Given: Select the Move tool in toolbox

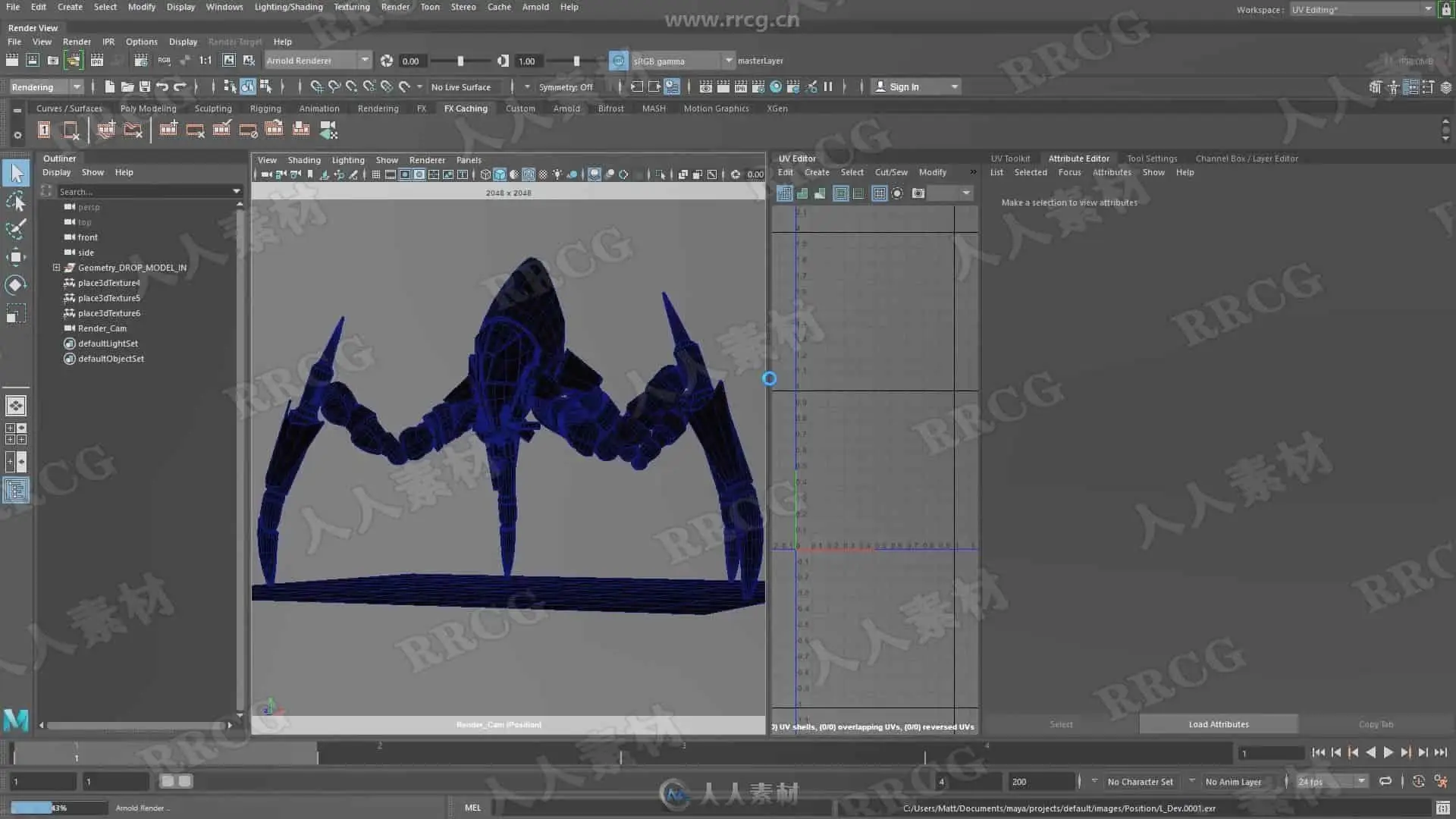Looking at the screenshot, I should (x=15, y=257).
